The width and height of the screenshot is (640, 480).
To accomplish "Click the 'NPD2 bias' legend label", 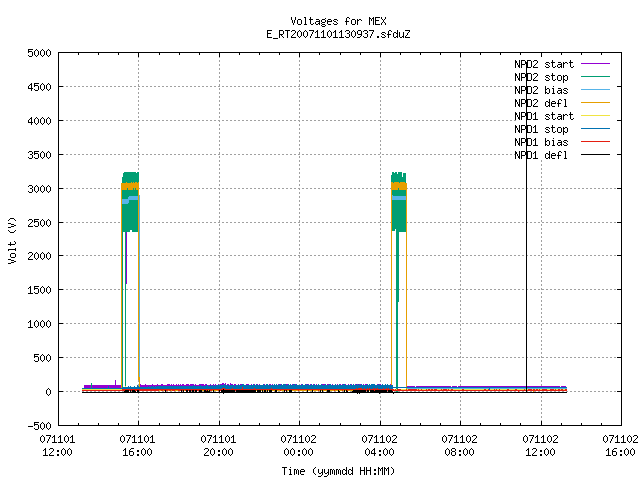I will (x=541, y=90).
